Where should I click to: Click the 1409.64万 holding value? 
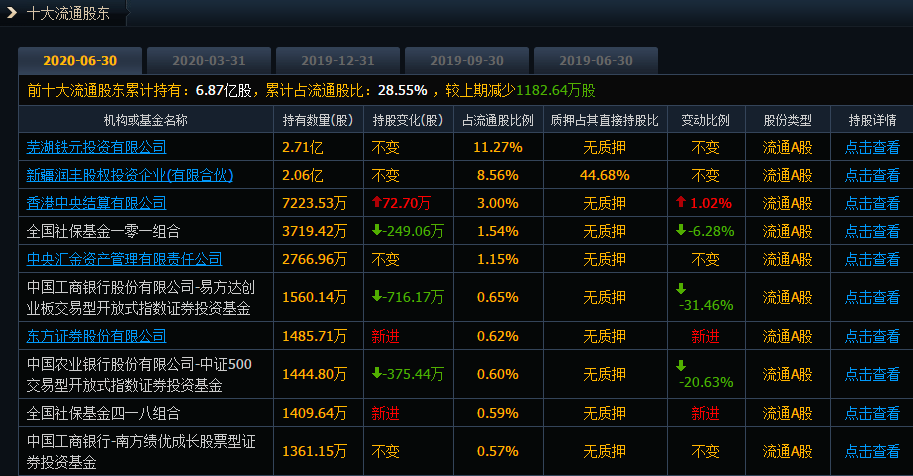(x=314, y=413)
